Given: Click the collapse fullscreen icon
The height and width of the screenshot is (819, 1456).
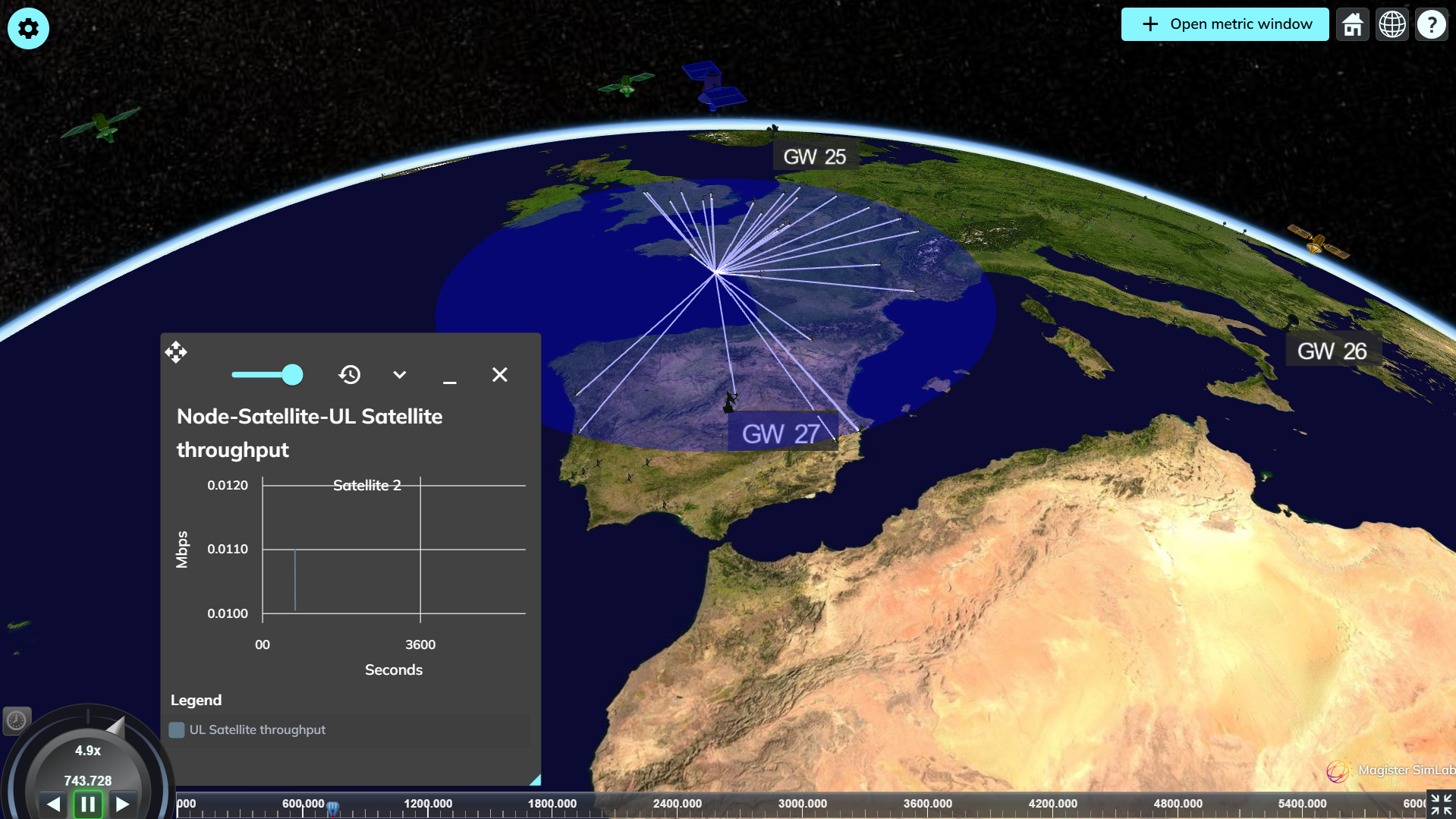Looking at the screenshot, I should tap(1441, 804).
